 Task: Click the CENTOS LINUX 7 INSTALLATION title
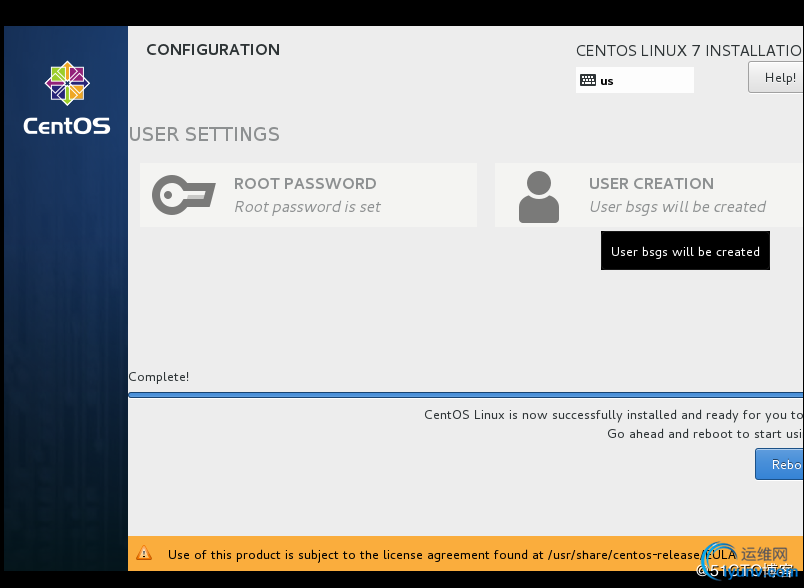coord(690,51)
